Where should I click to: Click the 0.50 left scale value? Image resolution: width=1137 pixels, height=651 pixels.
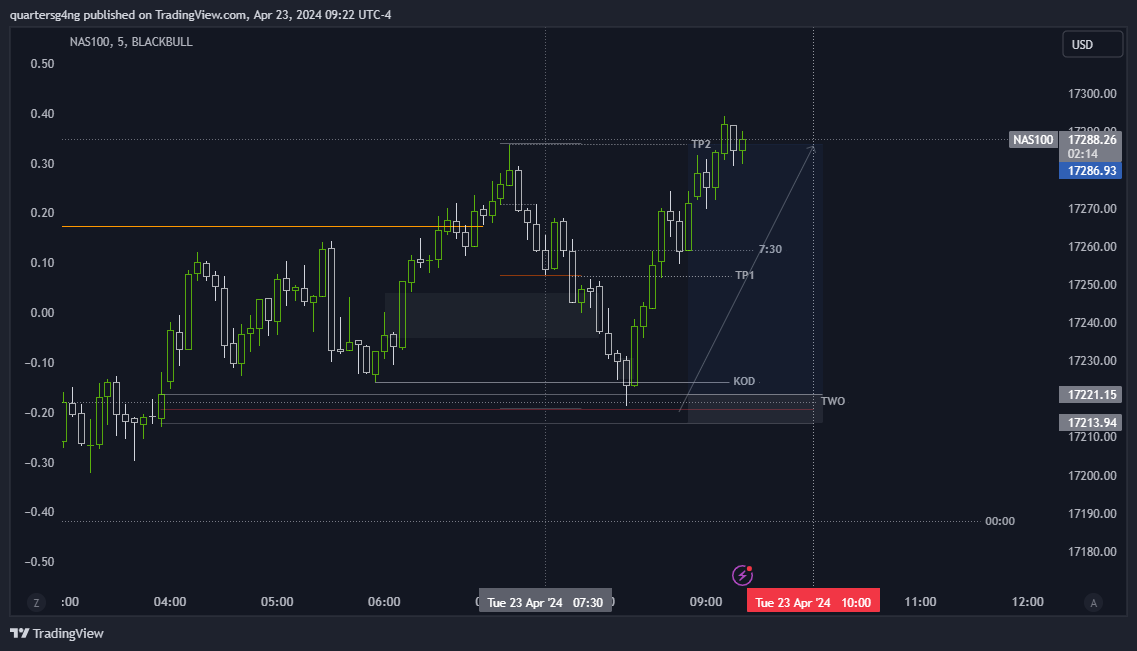coord(42,64)
